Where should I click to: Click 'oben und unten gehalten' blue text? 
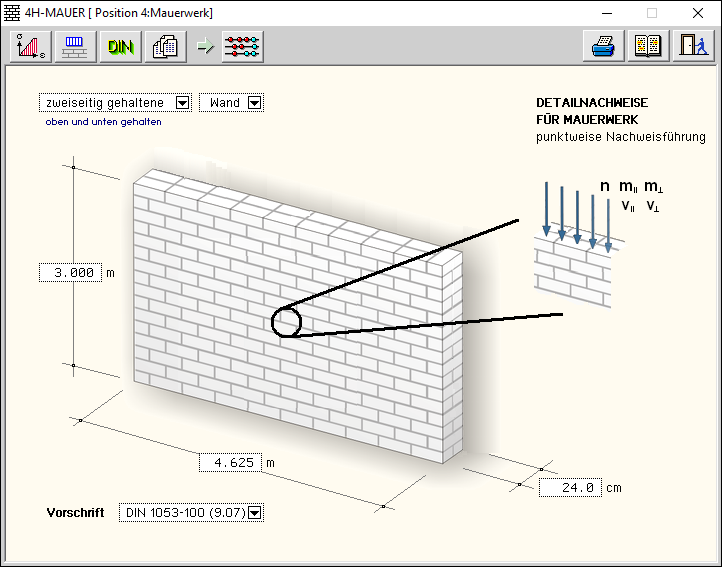coord(103,122)
